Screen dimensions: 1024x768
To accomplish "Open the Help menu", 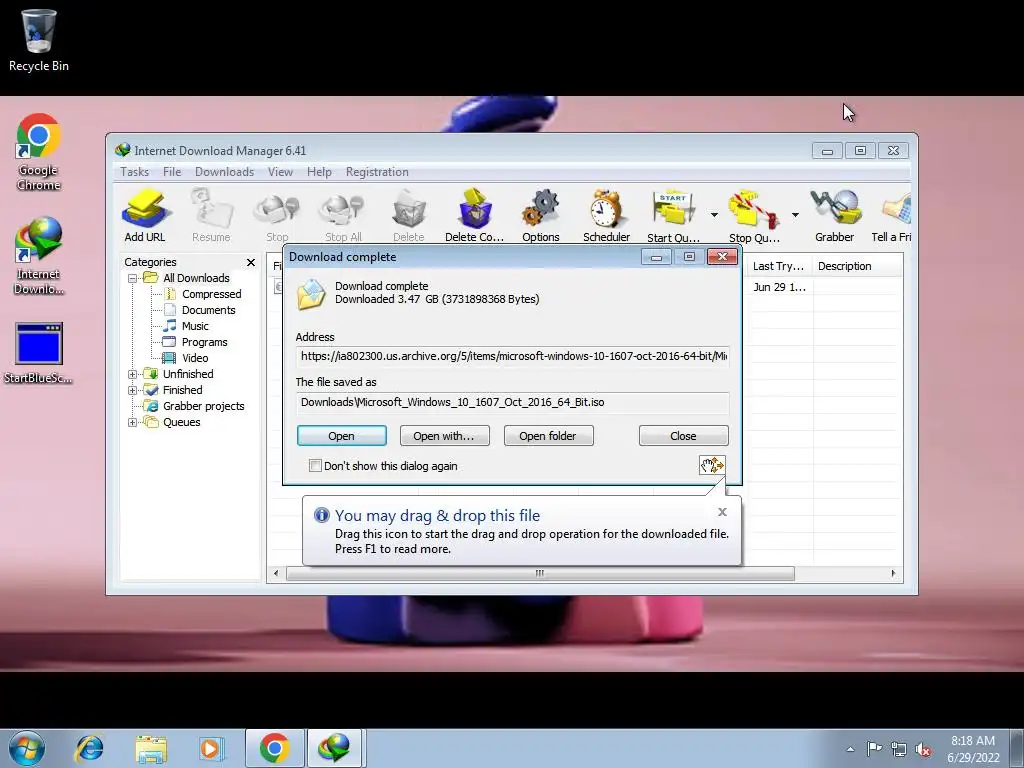I will pyautogui.click(x=319, y=172).
